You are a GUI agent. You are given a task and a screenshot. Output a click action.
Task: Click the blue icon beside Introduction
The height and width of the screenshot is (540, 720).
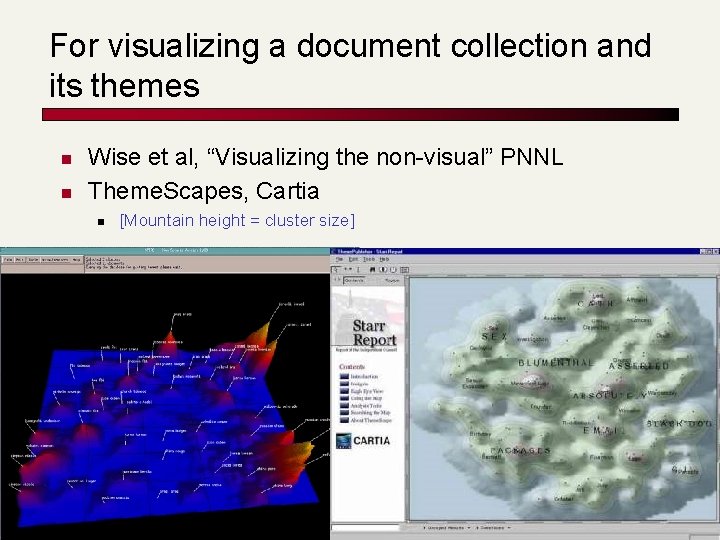[x=344, y=377]
